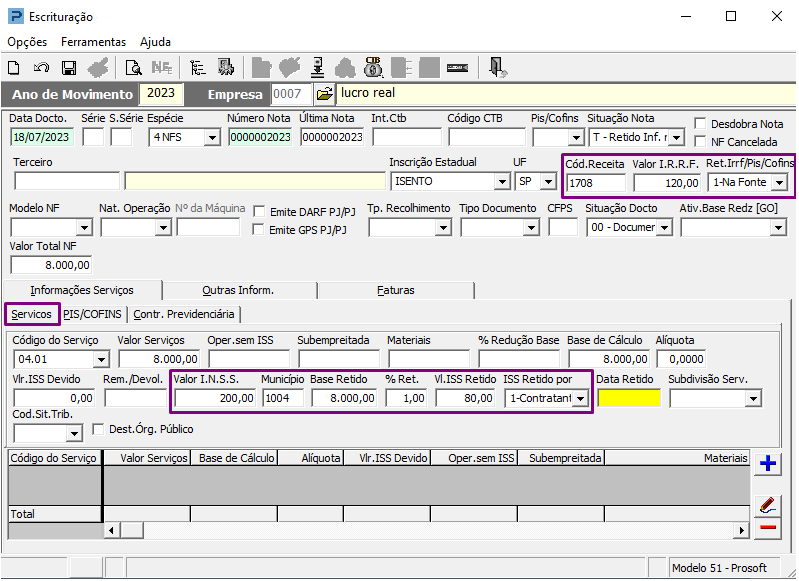Click the greyed columns import icon
Screen dimensions: 799x581
click(402, 68)
